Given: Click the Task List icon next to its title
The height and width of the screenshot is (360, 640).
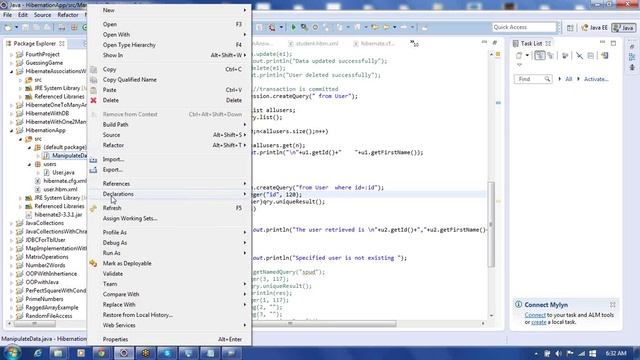Looking at the screenshot, I should [x=516, y=43].
